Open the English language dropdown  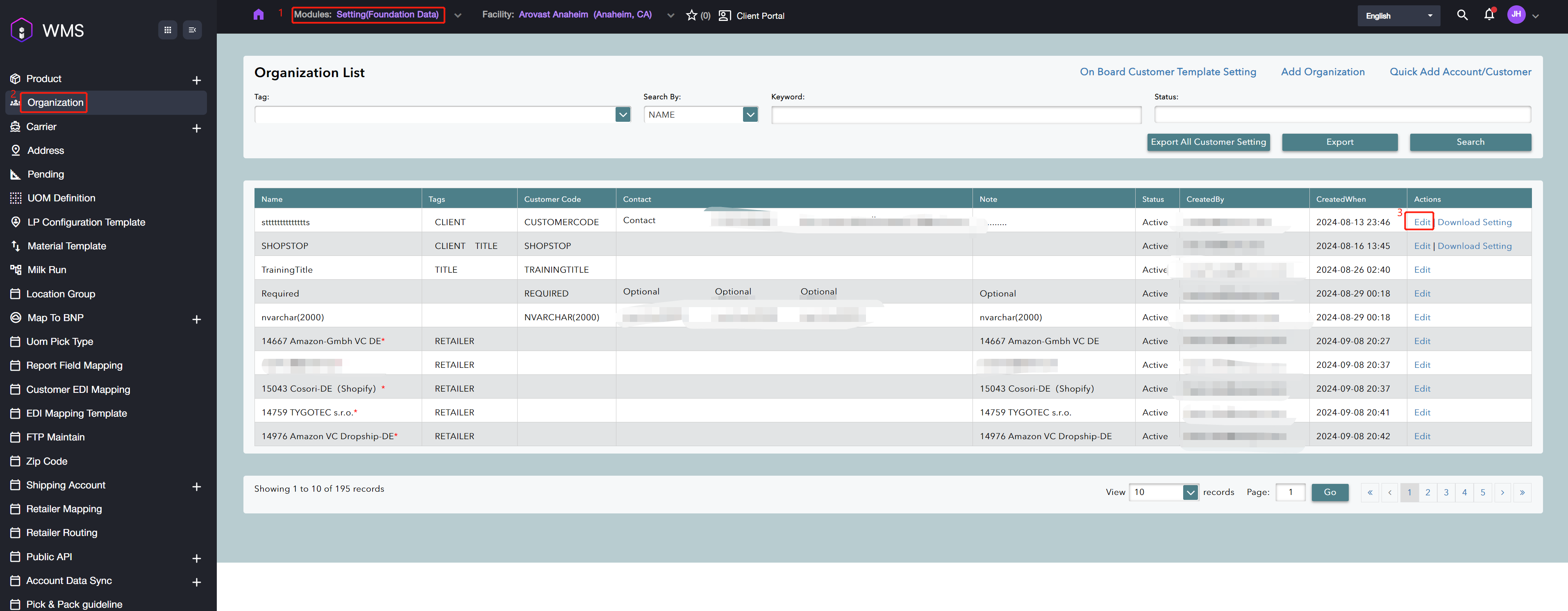tap(1398, 16)
